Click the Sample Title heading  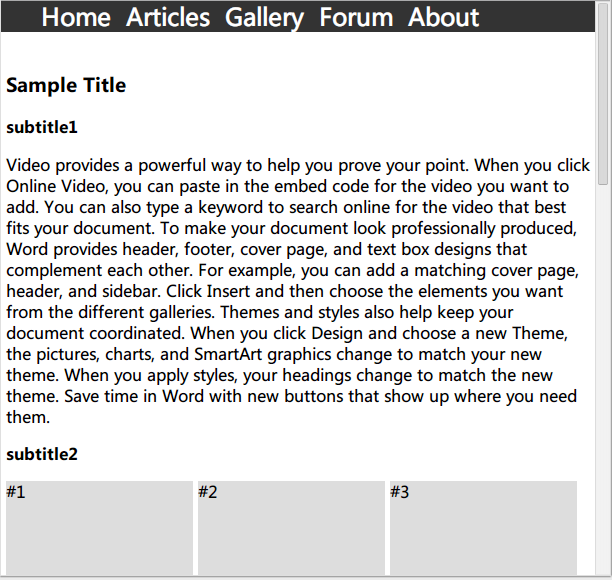(x=66, y=85)
